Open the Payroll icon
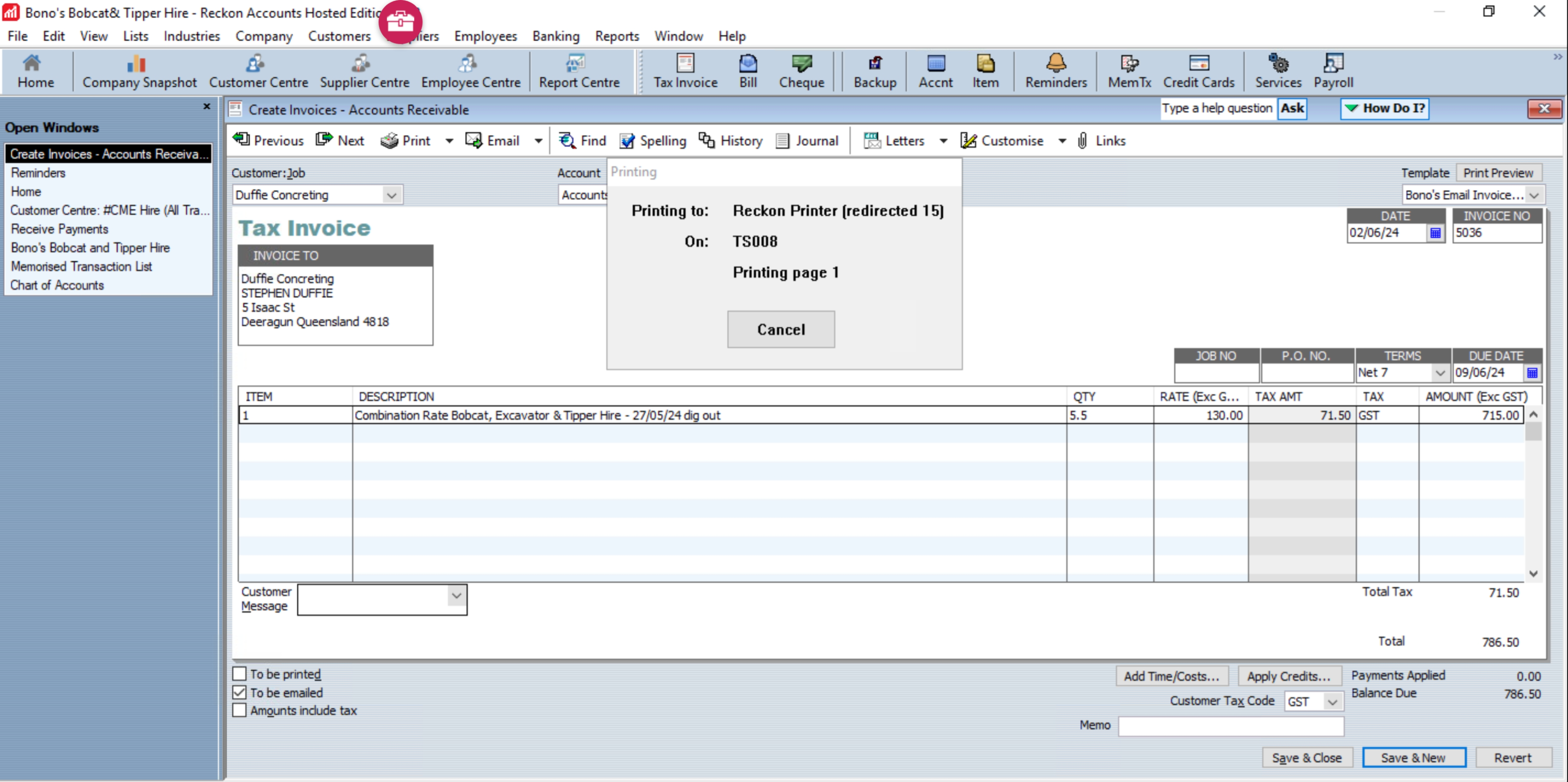Image resolution: width=1568 pixels, height=782 pixels. point(1333,72)
